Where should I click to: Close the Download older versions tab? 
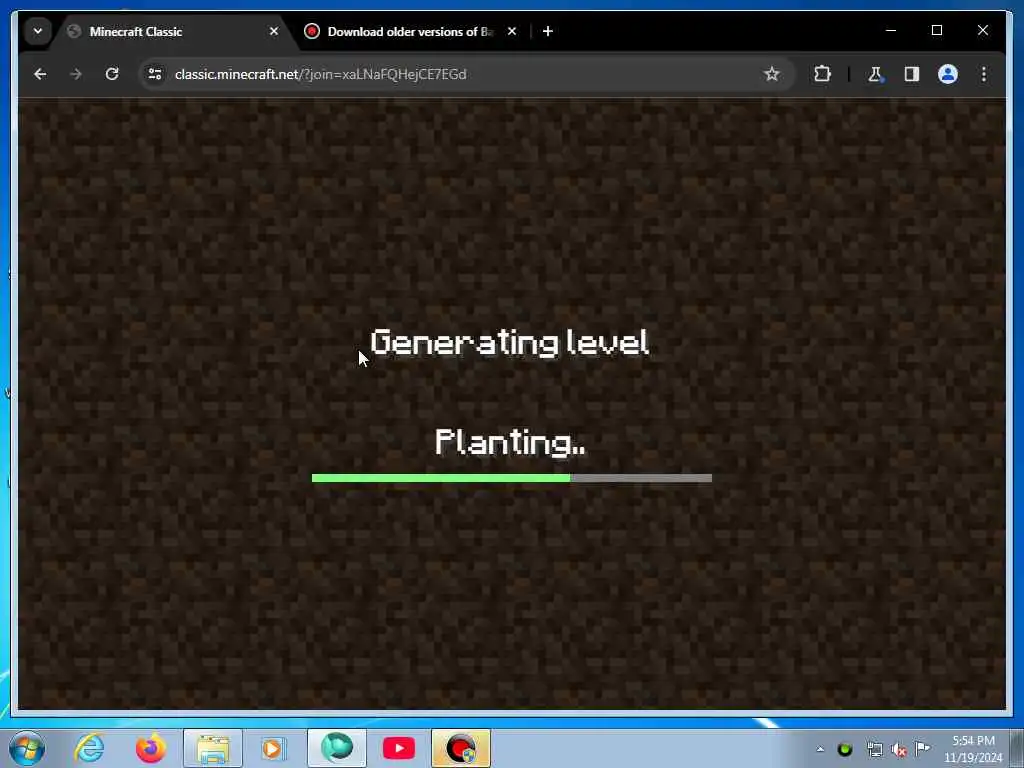point(512,31)
